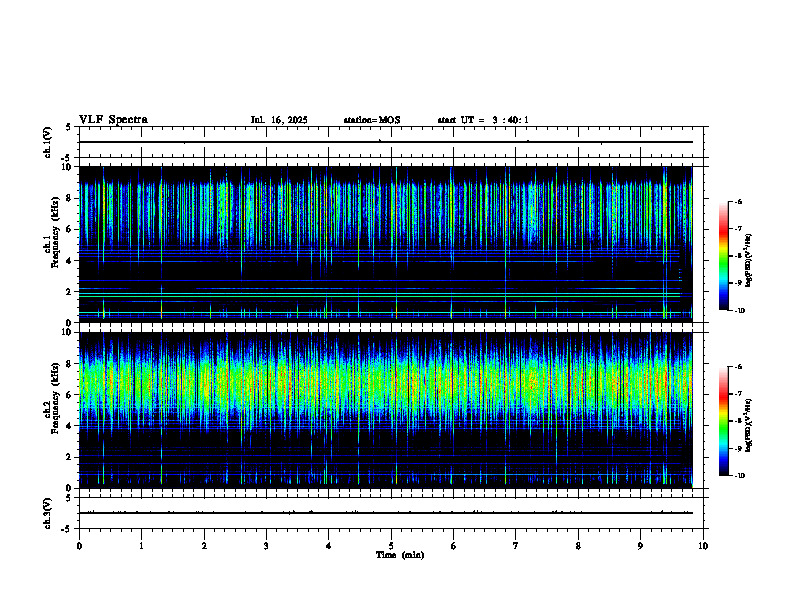
Task: Click the "station=MOS" header label
Action: 372,120
